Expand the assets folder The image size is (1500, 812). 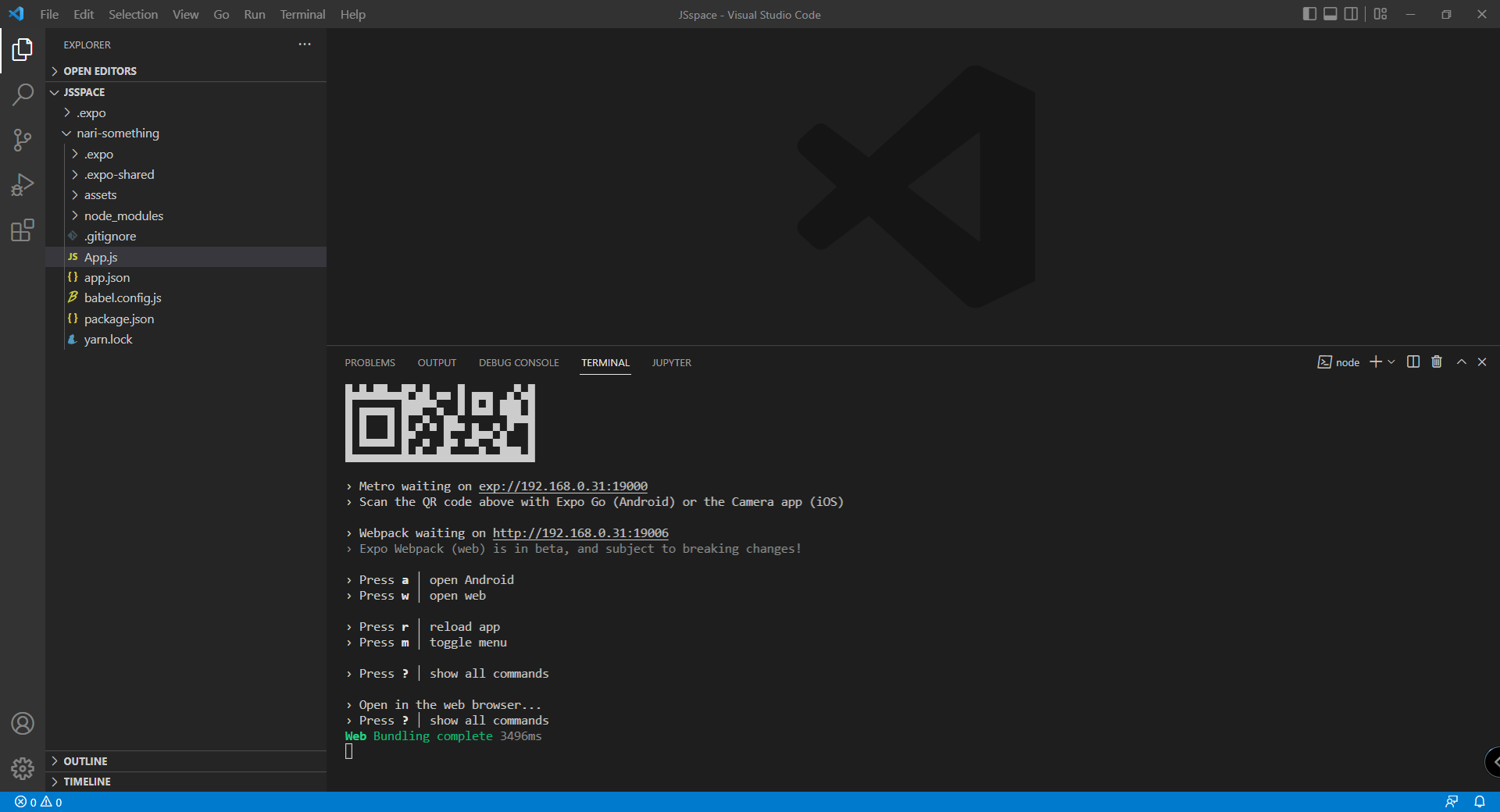[186, 195]
